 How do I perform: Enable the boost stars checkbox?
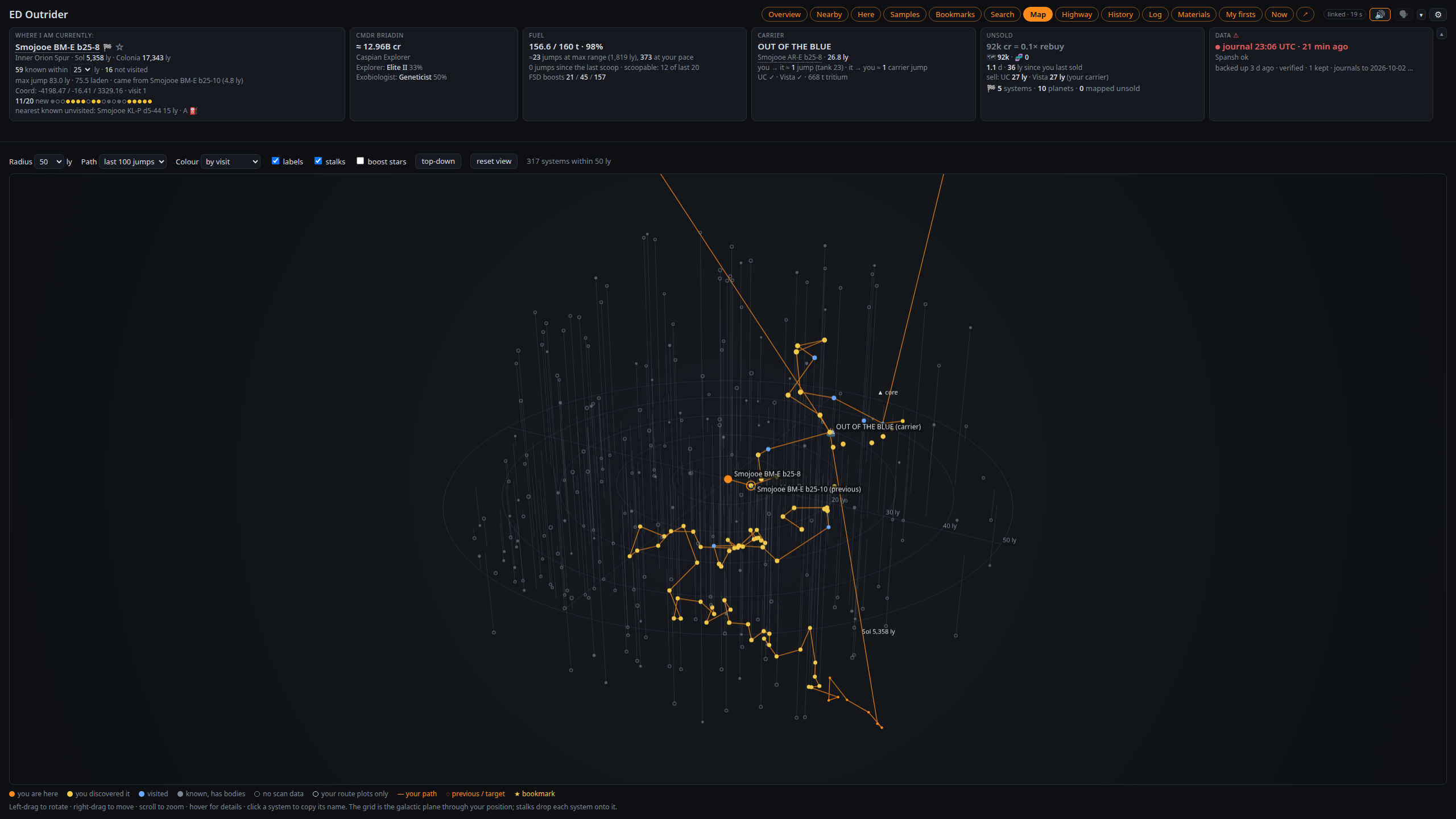[x=360, y=161]
